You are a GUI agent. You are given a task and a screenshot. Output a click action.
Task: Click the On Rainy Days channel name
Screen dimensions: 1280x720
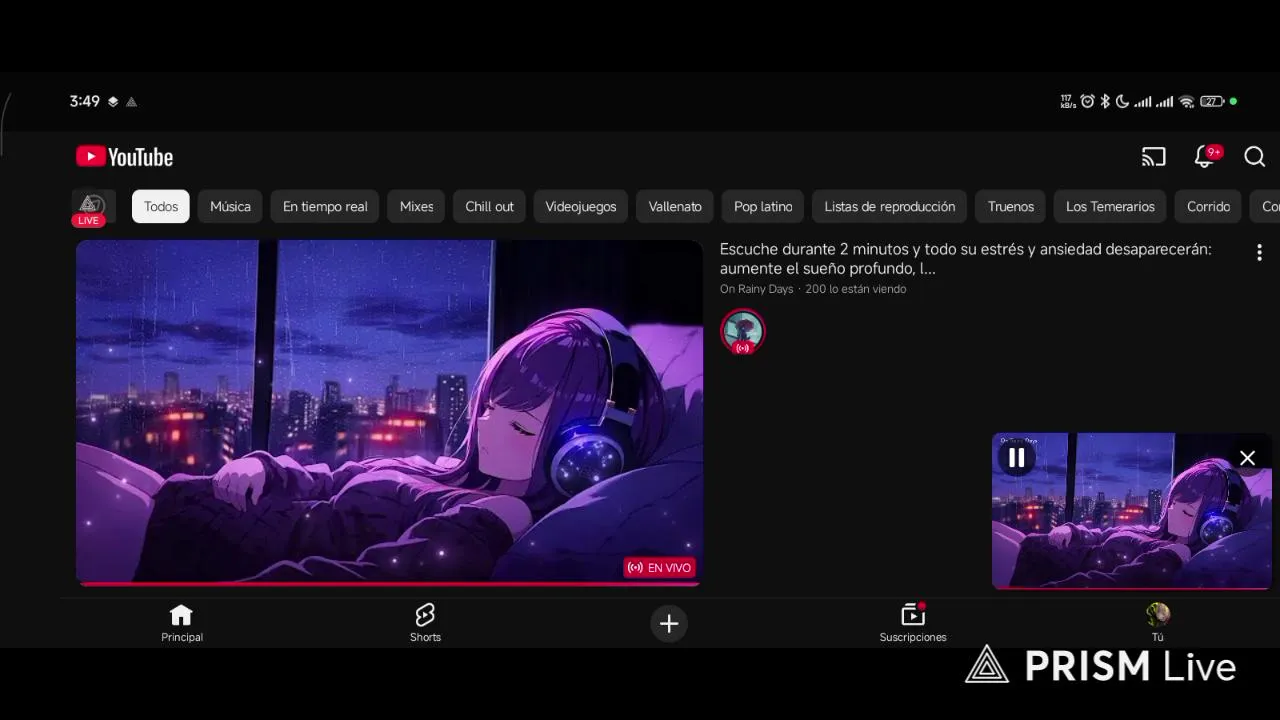(756, 289)
